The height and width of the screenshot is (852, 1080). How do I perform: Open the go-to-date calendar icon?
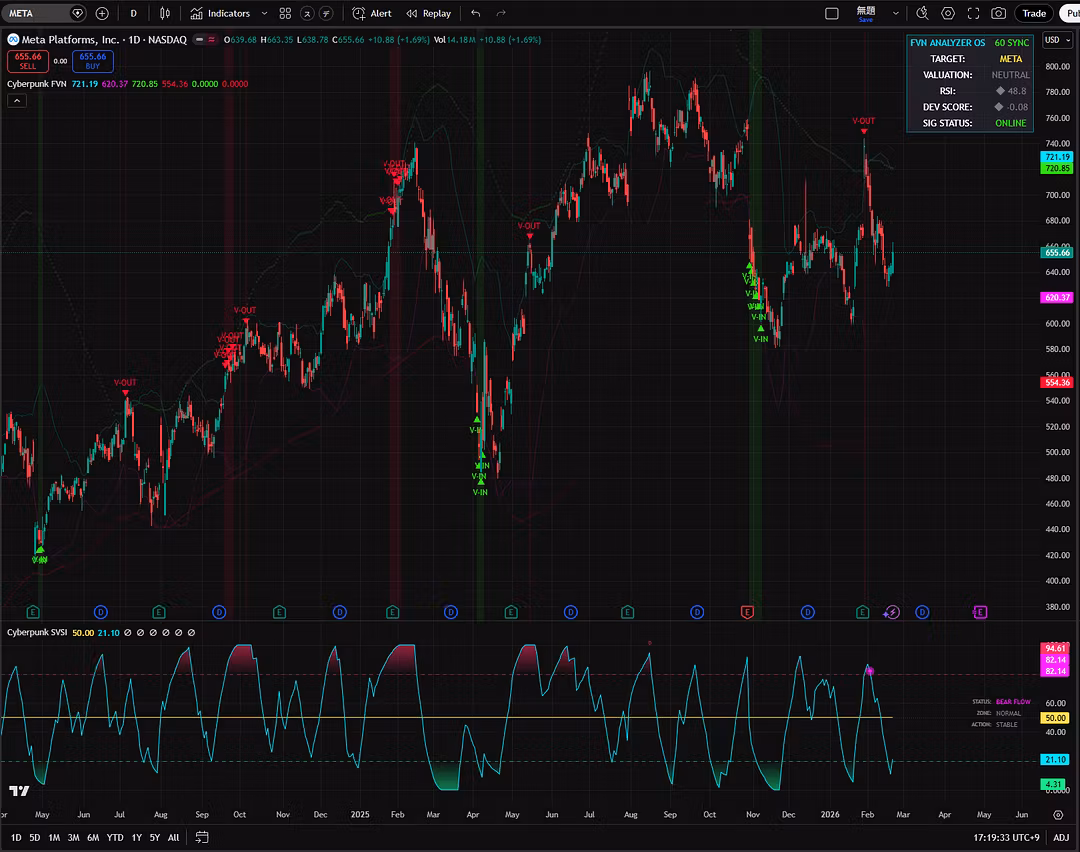202,838
